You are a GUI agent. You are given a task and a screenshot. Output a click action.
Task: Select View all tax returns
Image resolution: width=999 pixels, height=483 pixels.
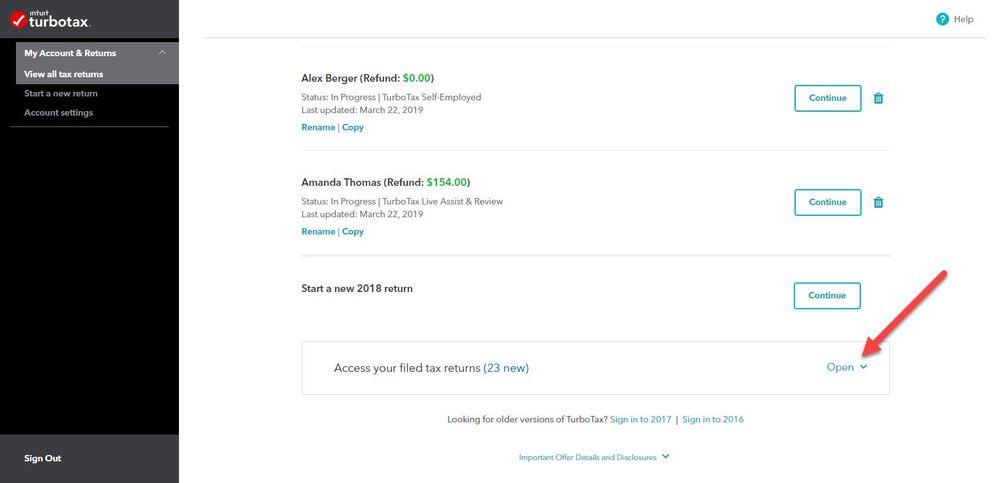(64, 74)
